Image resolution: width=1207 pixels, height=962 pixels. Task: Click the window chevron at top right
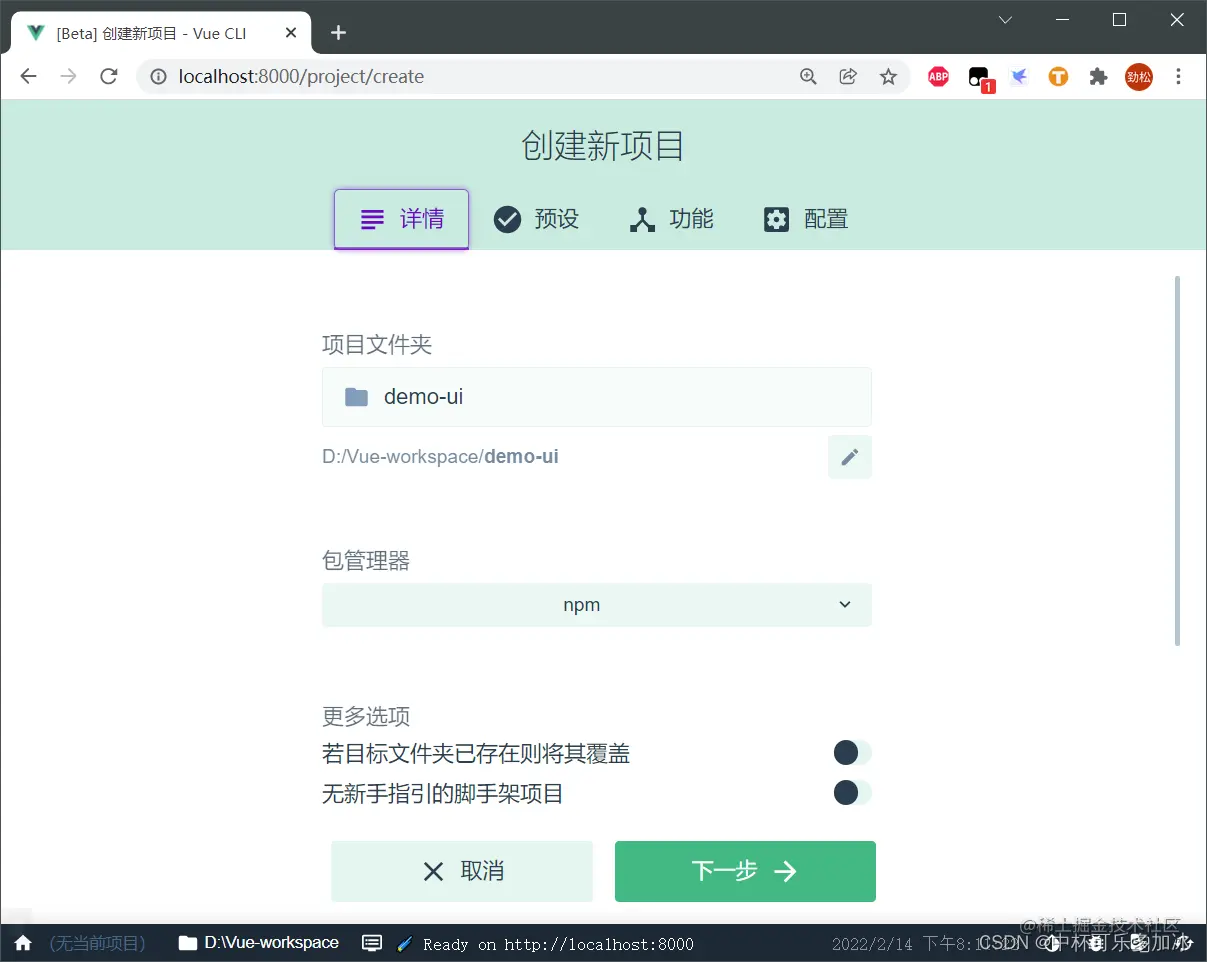[x=1004, y=20]
